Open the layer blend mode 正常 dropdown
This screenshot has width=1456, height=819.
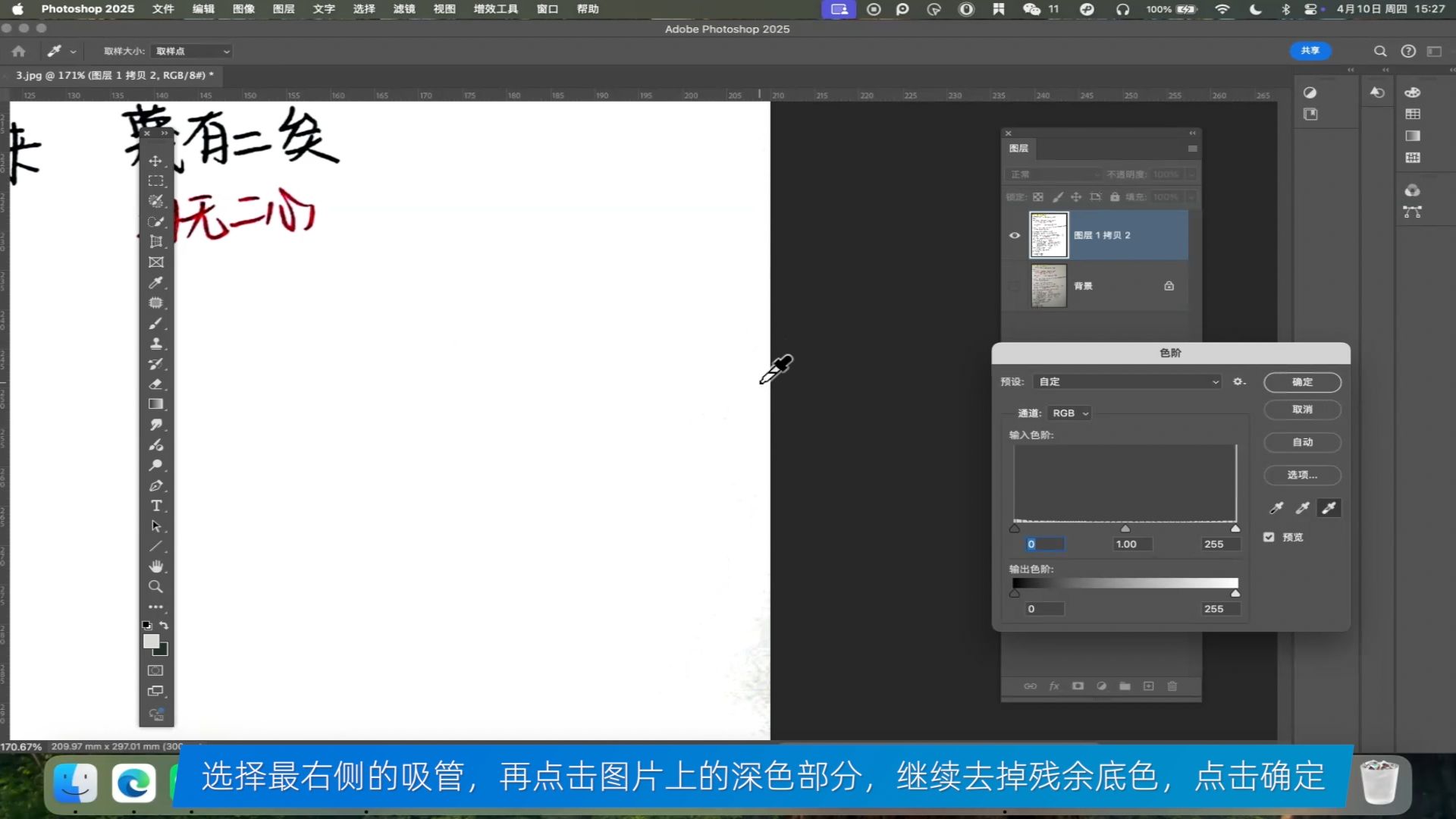tap(1053, 174)
